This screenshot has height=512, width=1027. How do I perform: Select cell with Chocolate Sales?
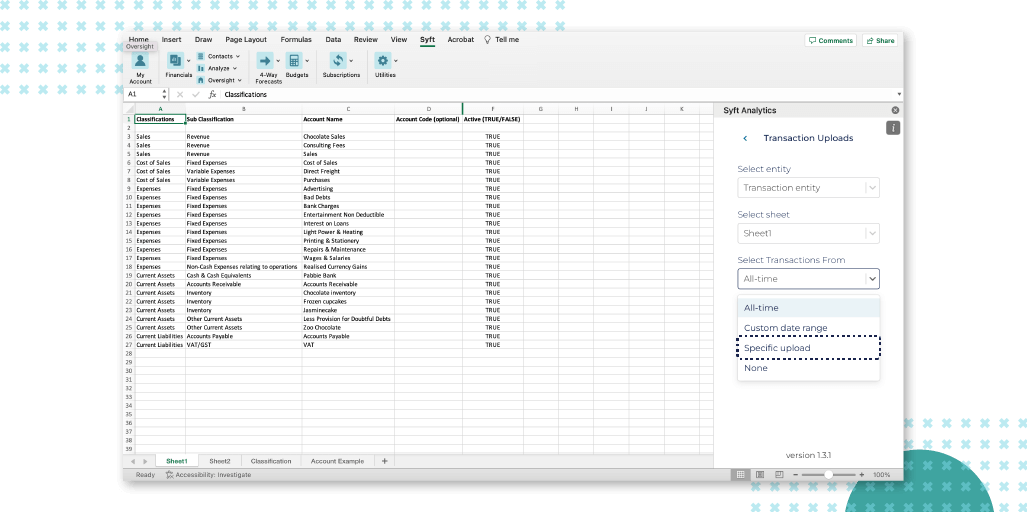[348, 136]
